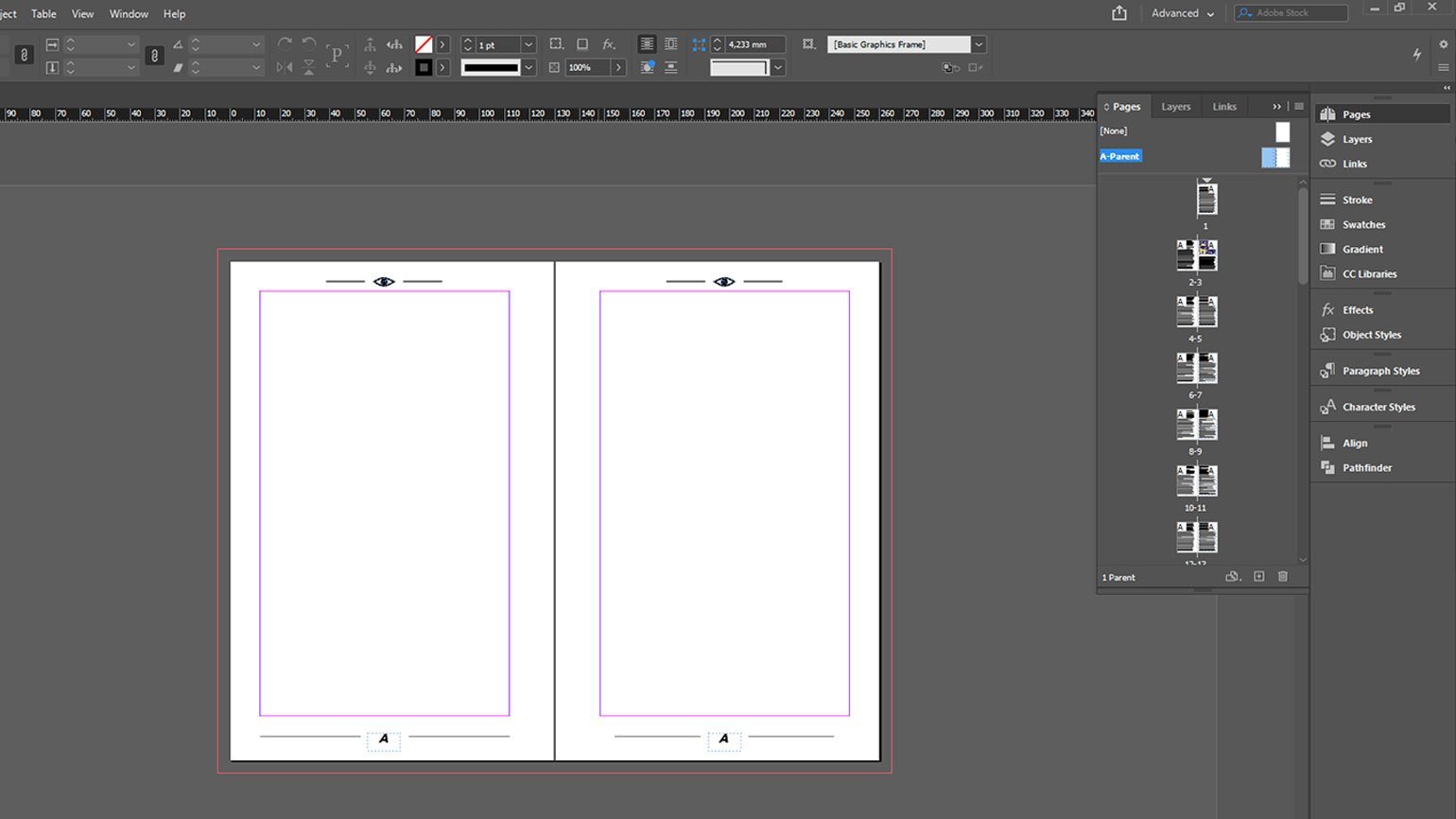This screenshot has width=1456, height=819.
Task: Open the stroke weight 1 pt dropdown
Action: tap(529, 45)
